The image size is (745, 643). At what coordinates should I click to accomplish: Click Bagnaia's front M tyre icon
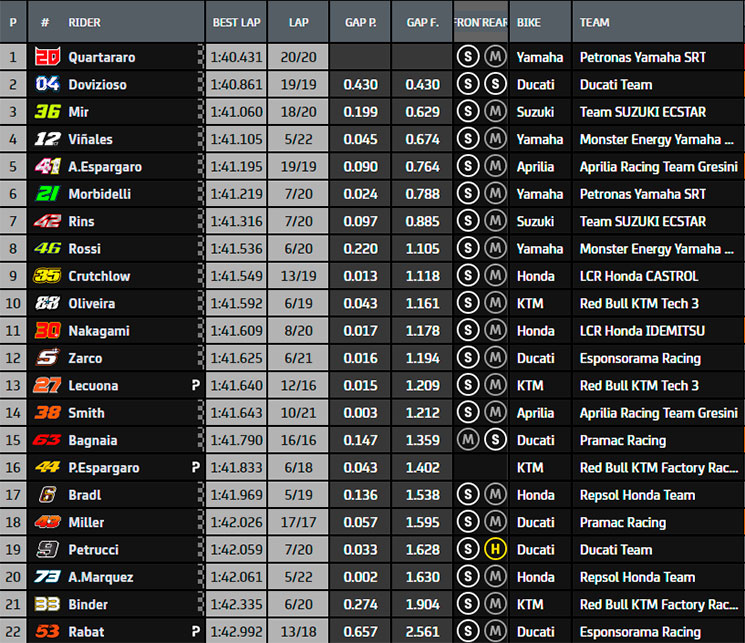[466, 440]
